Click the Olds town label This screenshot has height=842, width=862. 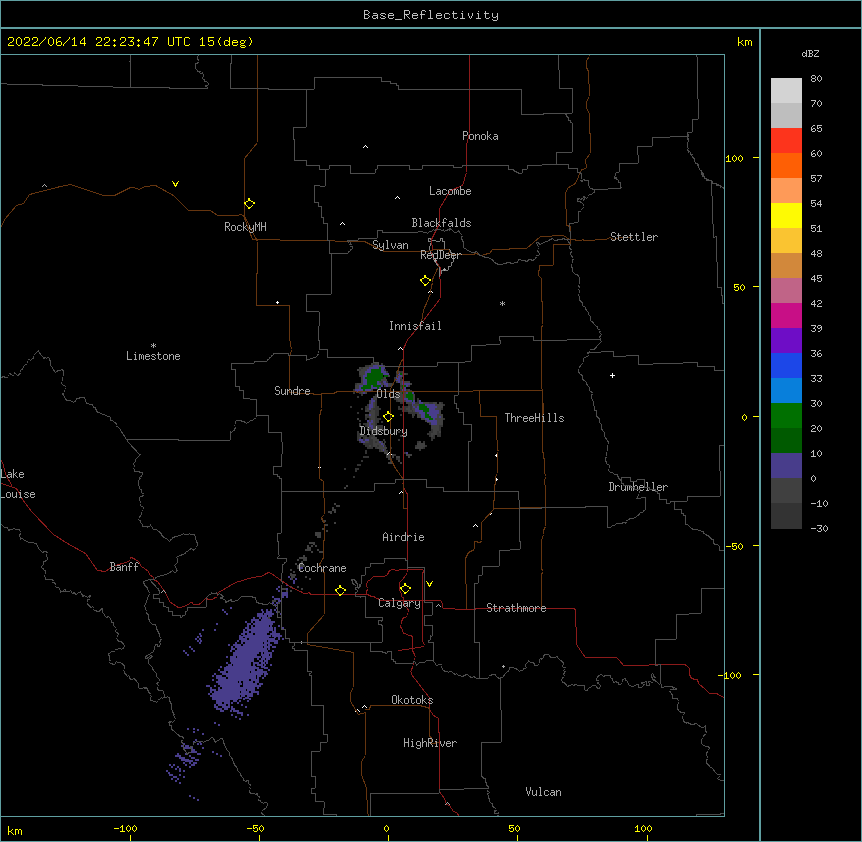pyautogui.click(x=388, y=394)
